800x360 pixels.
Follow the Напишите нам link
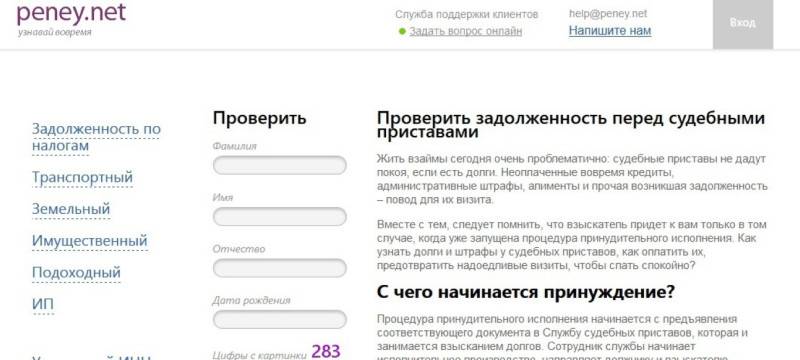click(x=610, y=31)
